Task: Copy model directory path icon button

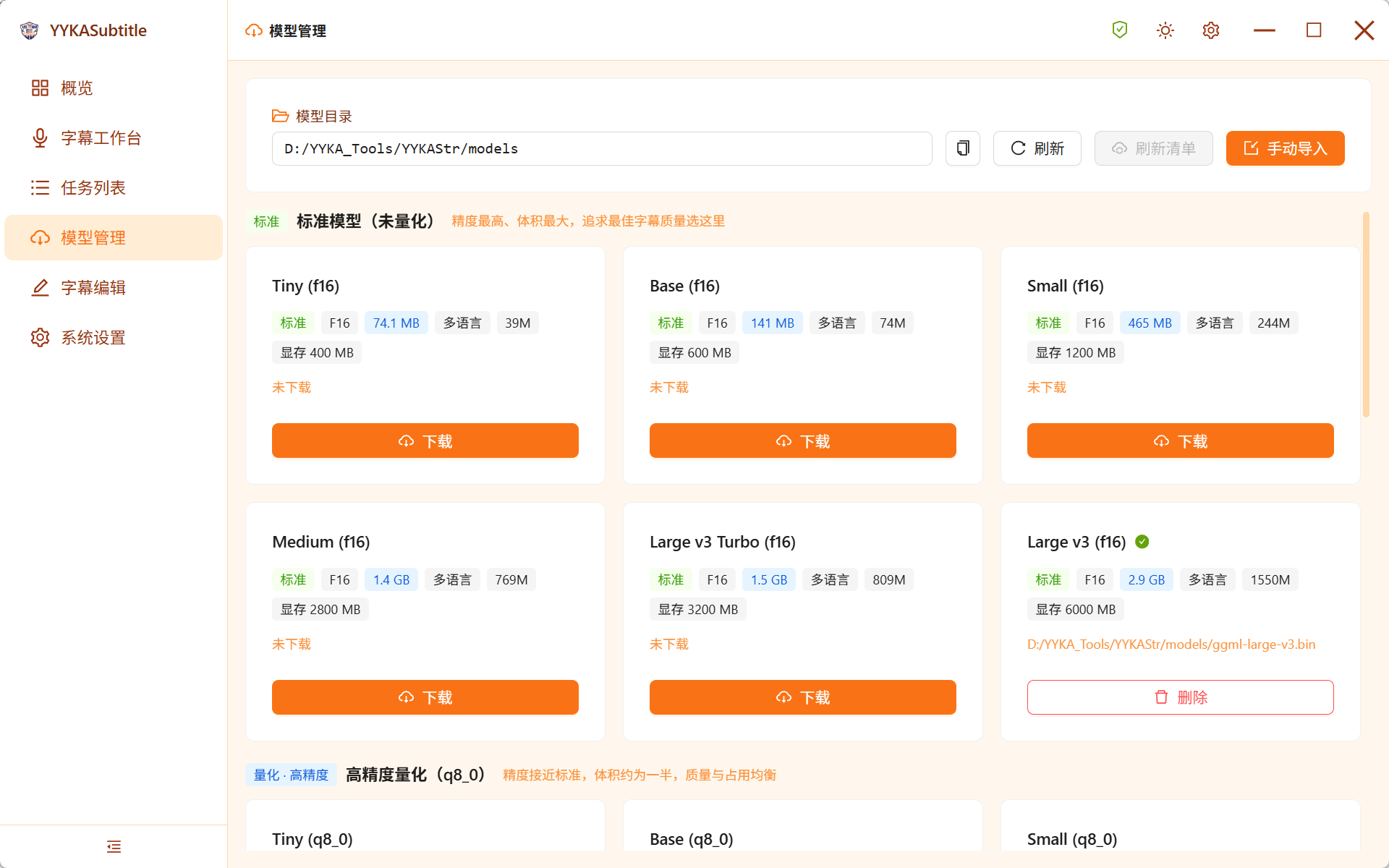Action: click(x=963, y=148)
